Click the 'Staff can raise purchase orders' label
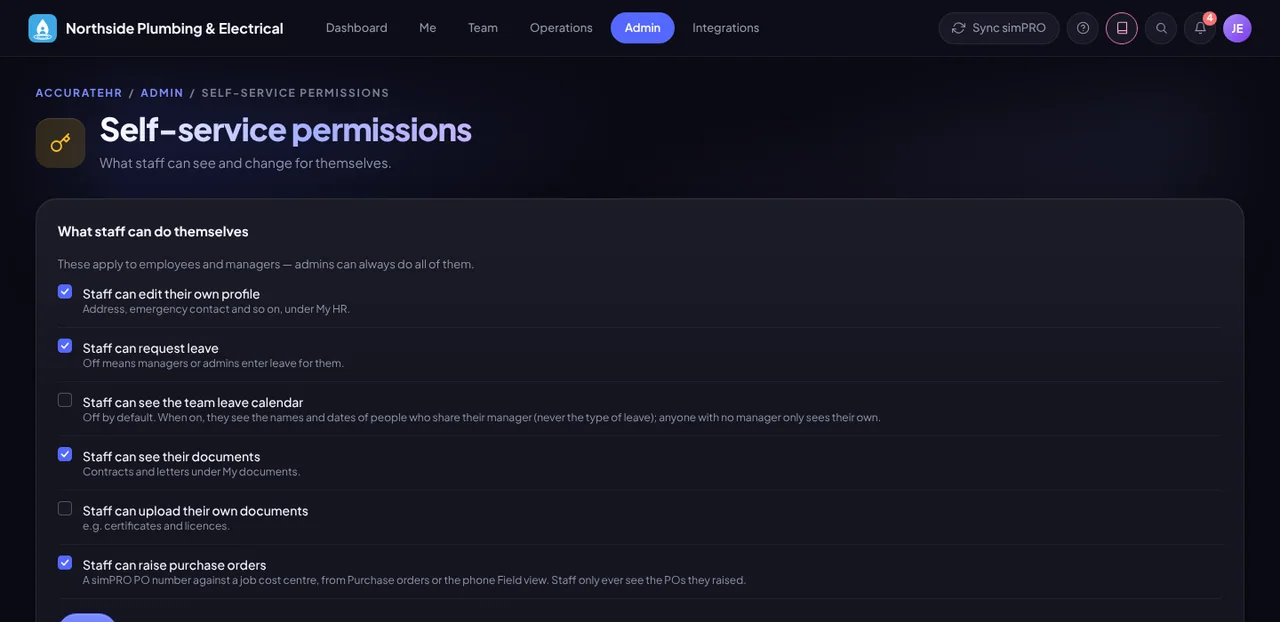Screen dimensions: 1280x622 click(x=175, y=564)
